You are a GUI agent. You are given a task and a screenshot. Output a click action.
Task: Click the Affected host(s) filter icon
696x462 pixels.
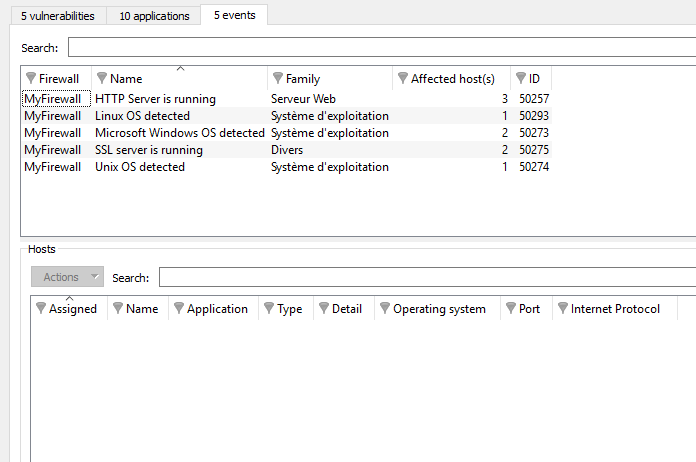tap(403, 78)
